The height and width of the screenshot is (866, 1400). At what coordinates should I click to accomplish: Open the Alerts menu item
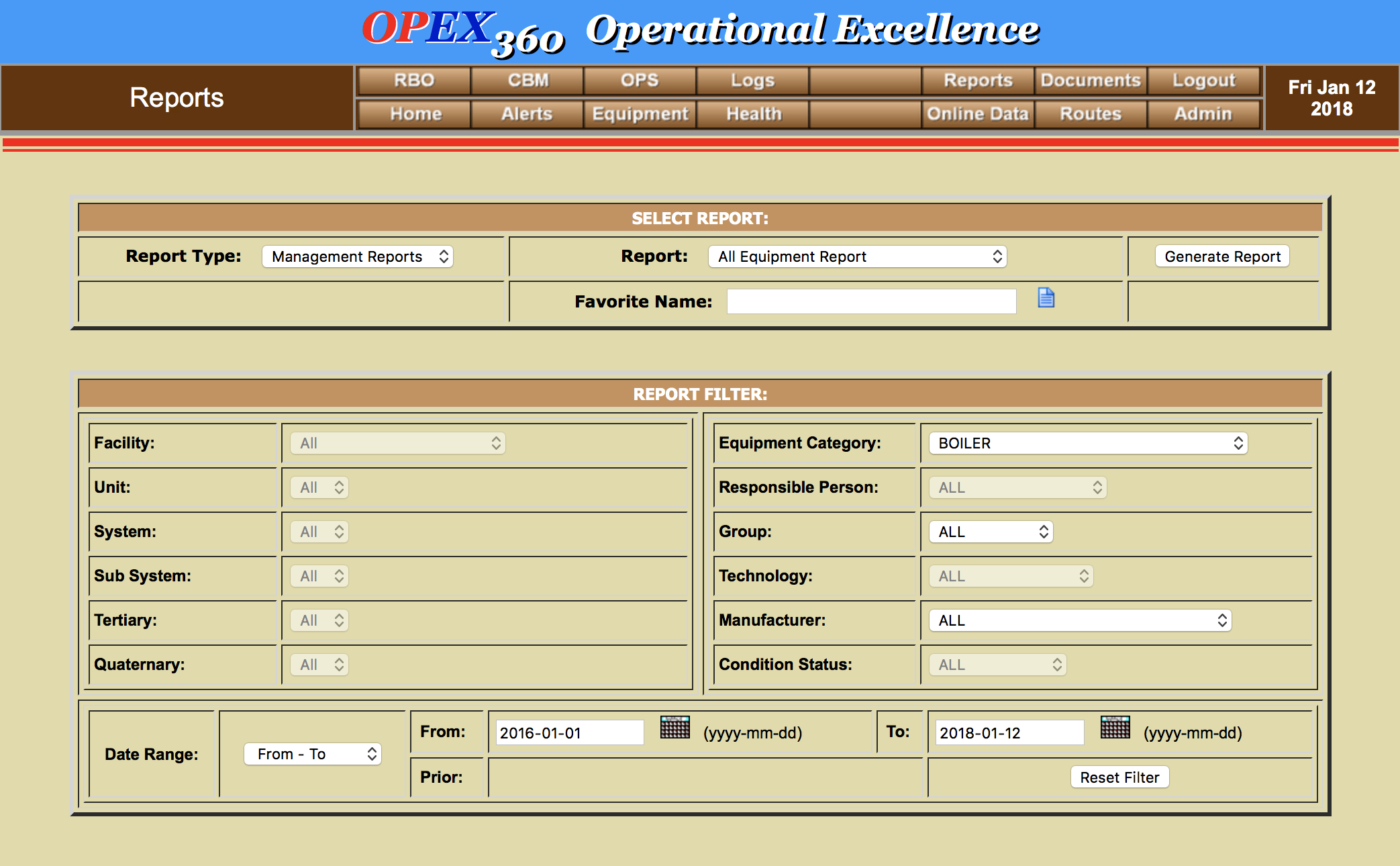click(528, 114)
